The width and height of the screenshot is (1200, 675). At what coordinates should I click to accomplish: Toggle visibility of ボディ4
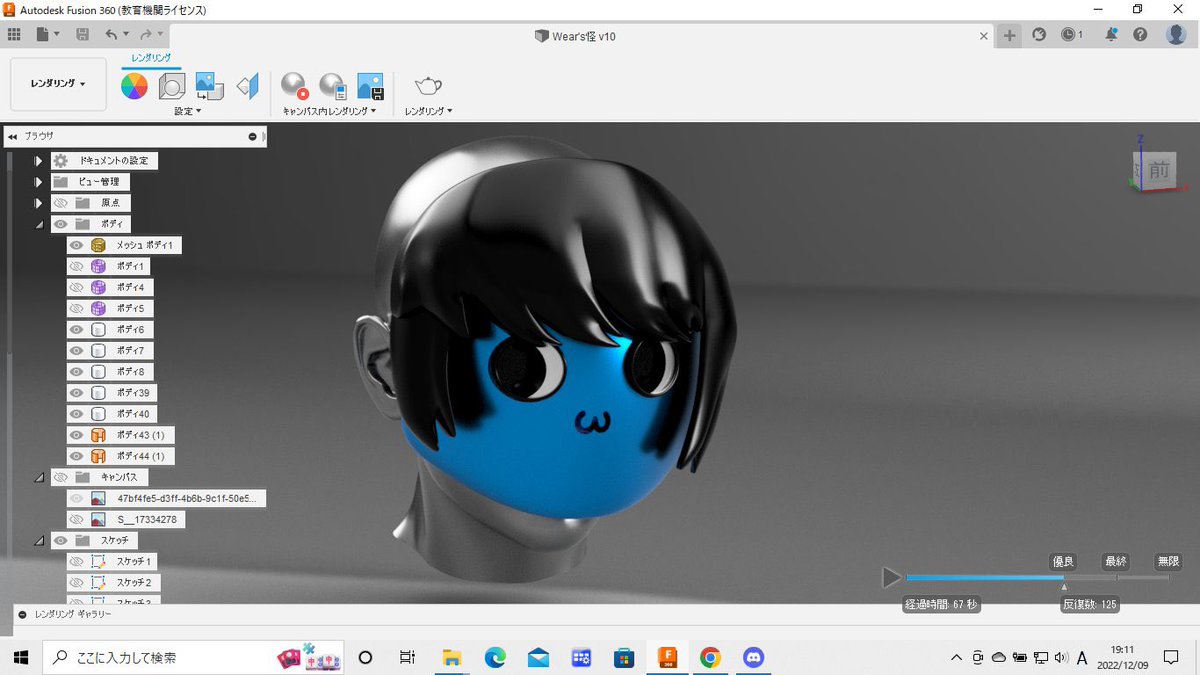(75, 287)
